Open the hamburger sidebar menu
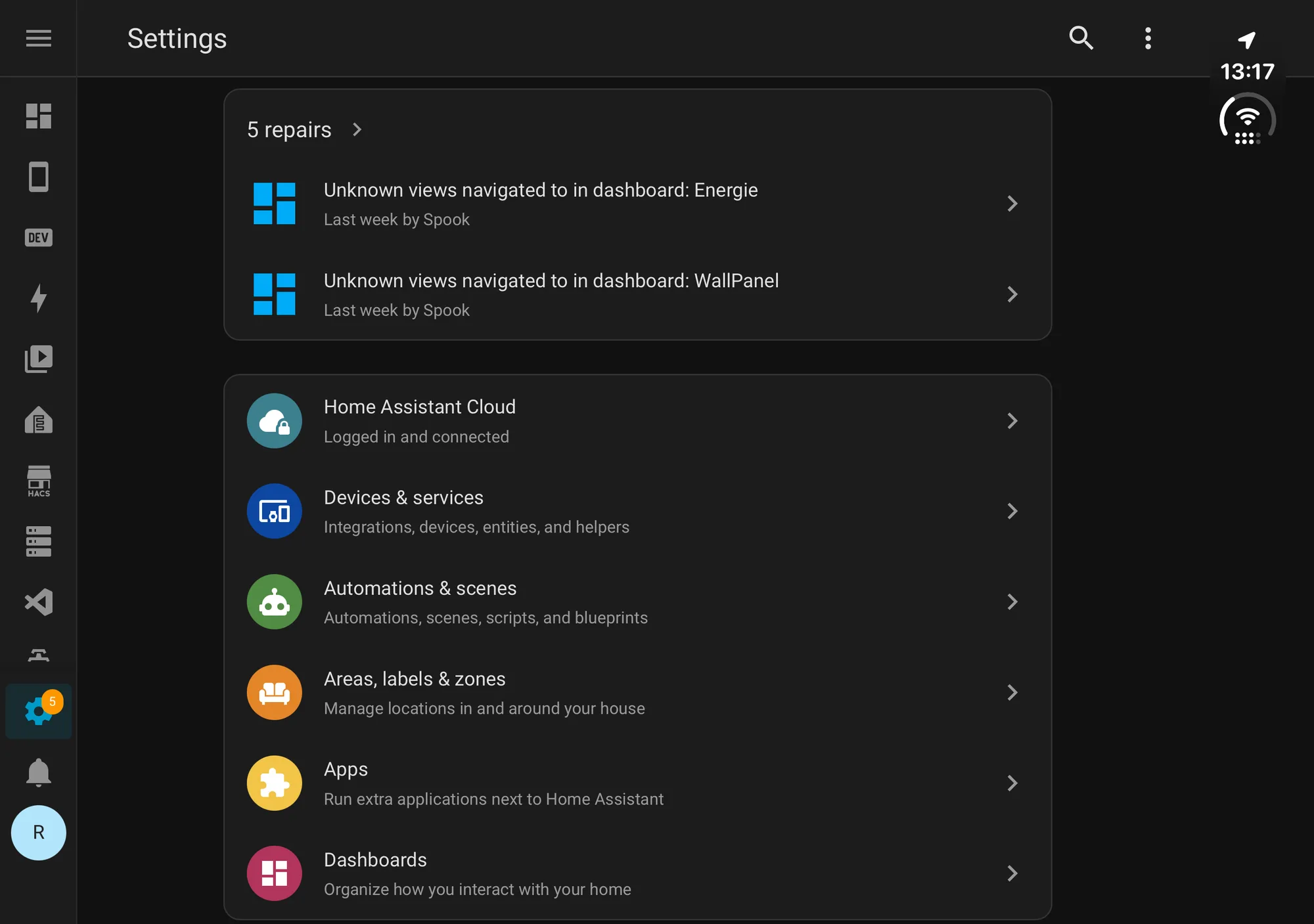The height and width of the screenshot is (924, 1314). [x=38, y=39]
